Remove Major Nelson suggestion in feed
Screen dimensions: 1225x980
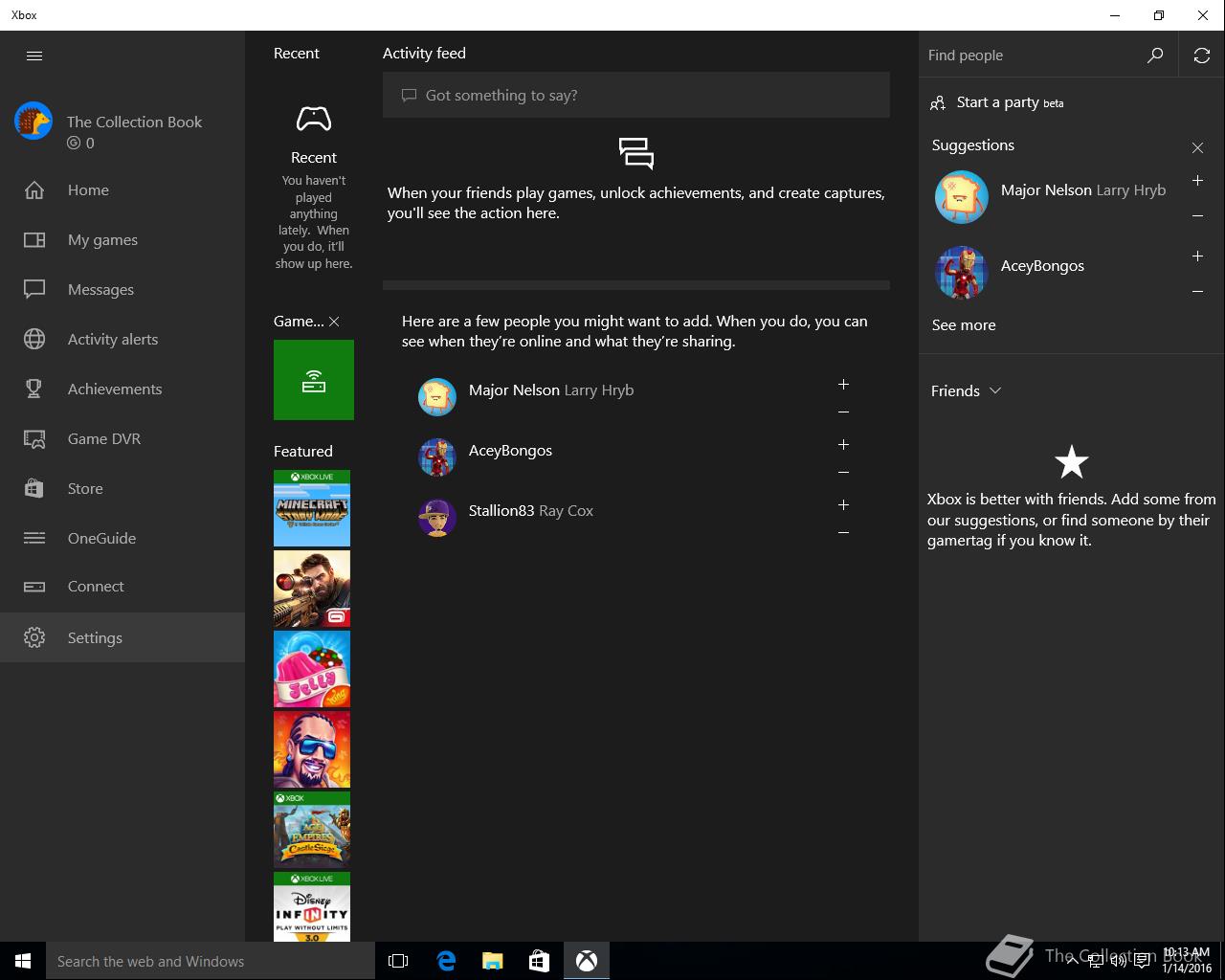pos(843,412)
